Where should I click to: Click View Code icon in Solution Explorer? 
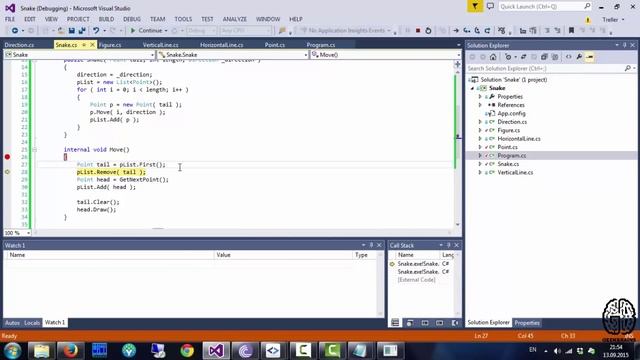pos(569,57)
